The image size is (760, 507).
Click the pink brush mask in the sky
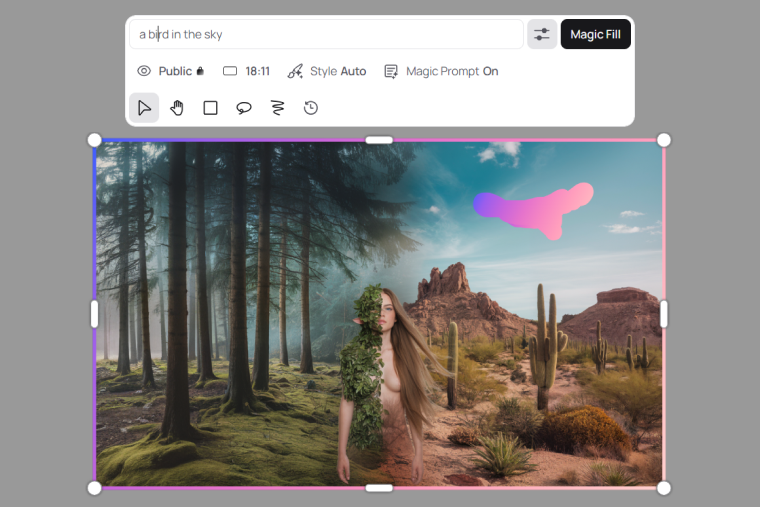[533, 210]
